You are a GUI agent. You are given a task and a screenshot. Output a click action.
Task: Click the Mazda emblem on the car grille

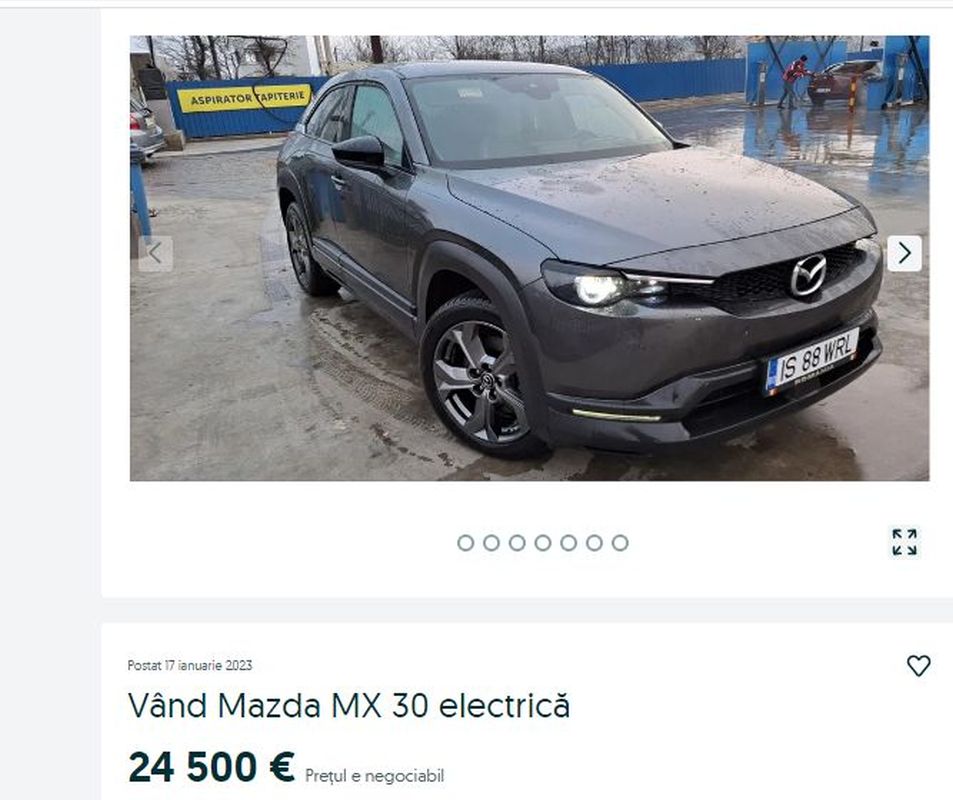[808, 275]
